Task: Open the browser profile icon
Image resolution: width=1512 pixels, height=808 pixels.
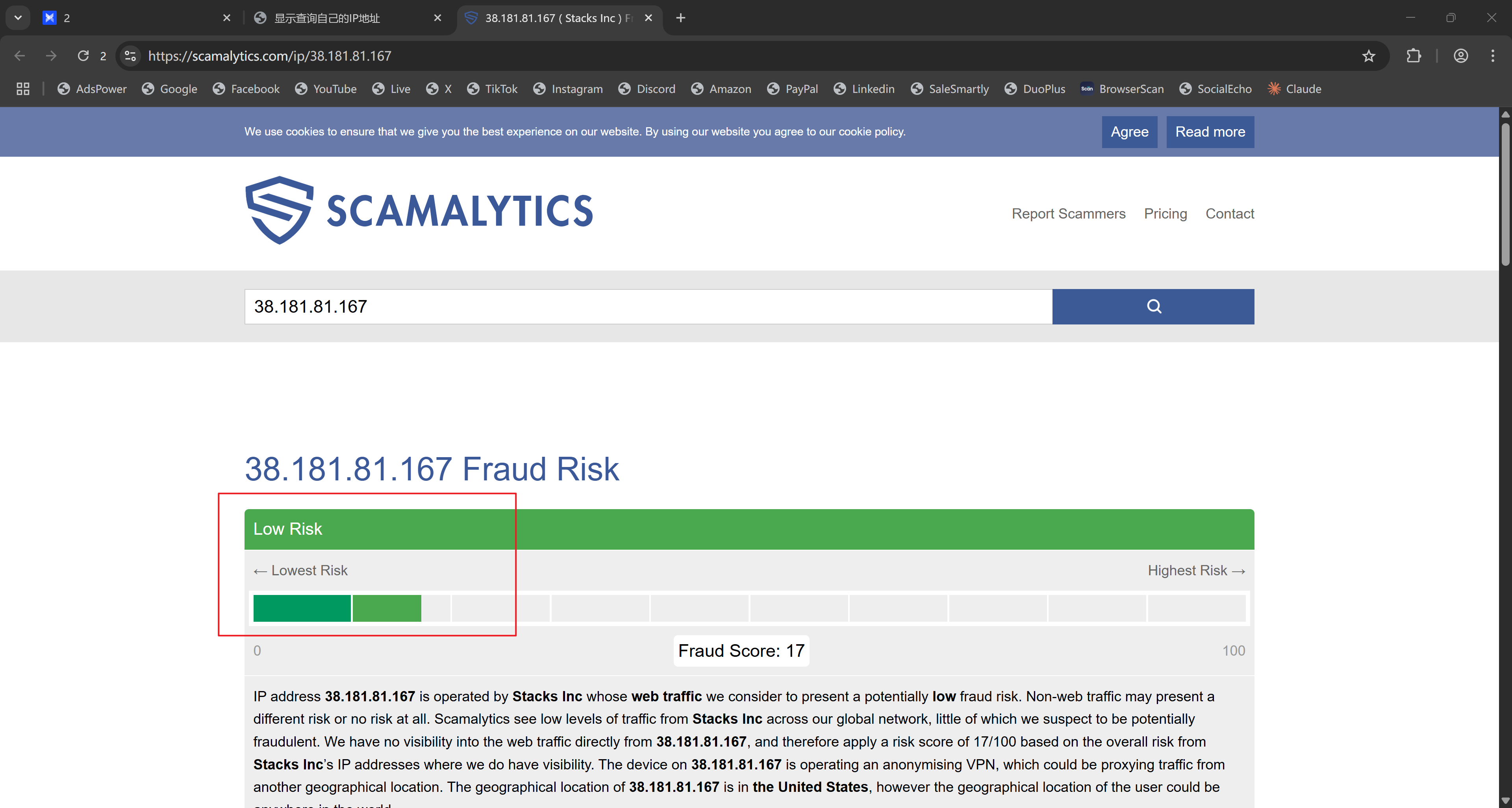Action: [1461, 56]
